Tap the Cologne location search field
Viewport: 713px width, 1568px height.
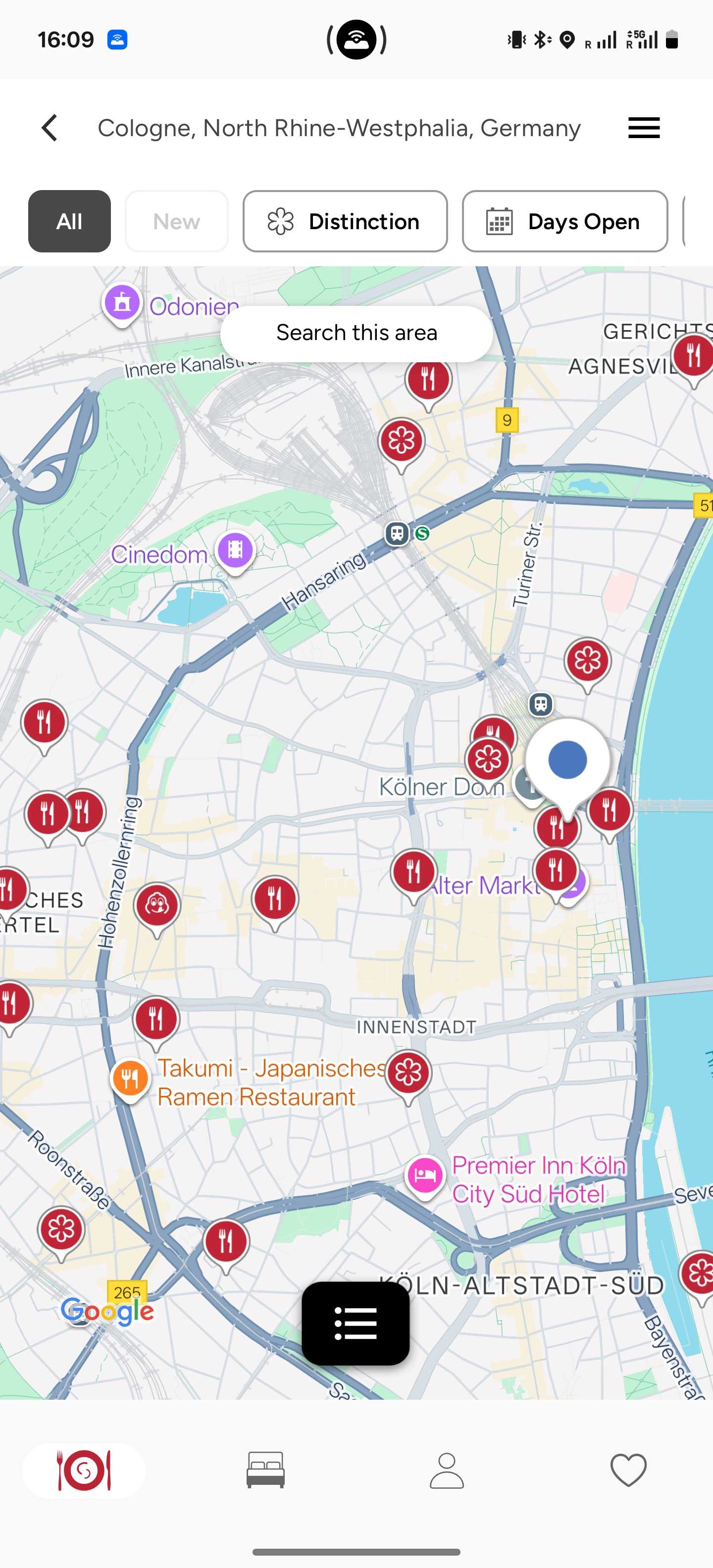coord(339,128)
